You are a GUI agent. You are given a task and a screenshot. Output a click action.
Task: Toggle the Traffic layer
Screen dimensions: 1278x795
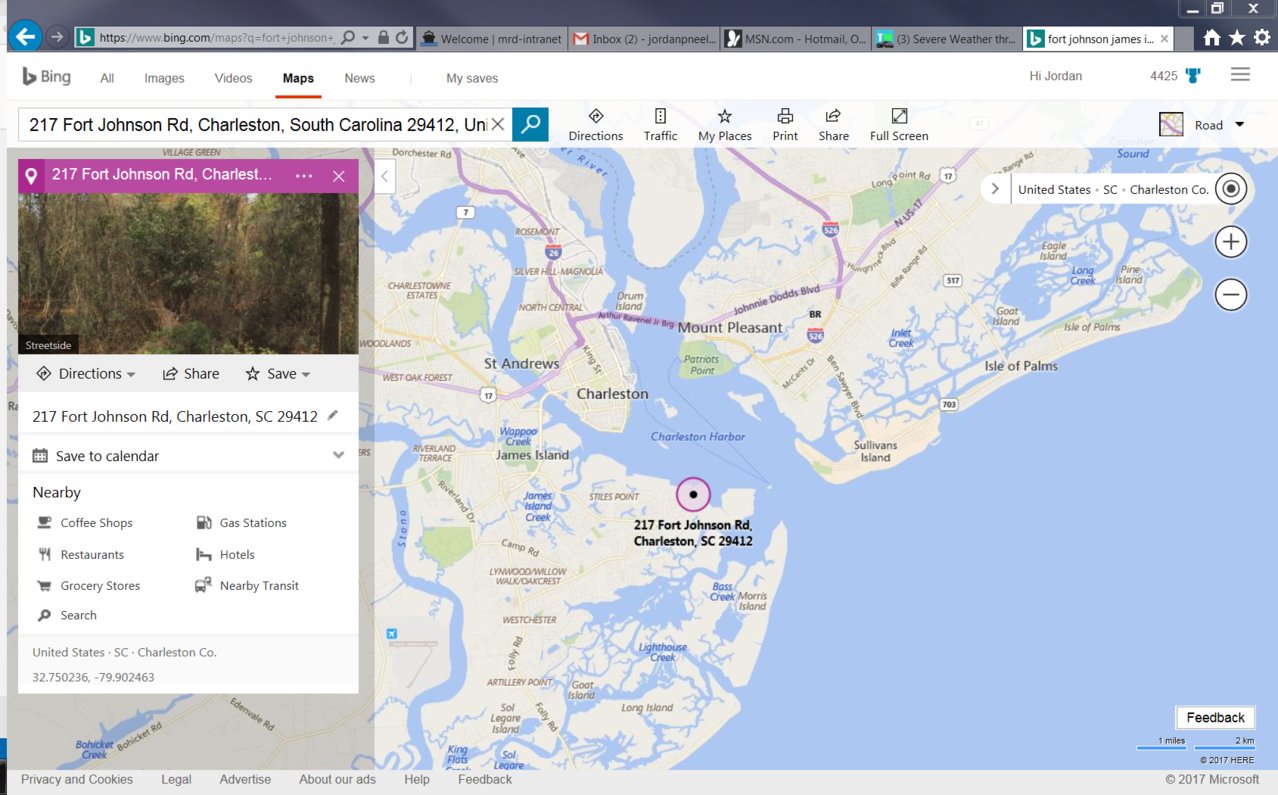click(x=660, y=125)
